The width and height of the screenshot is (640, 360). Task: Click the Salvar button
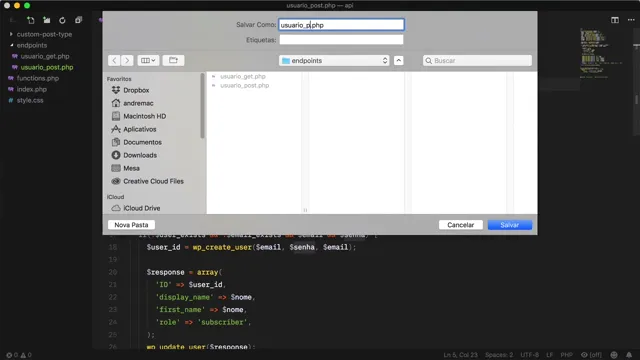[x=510, y=225]
